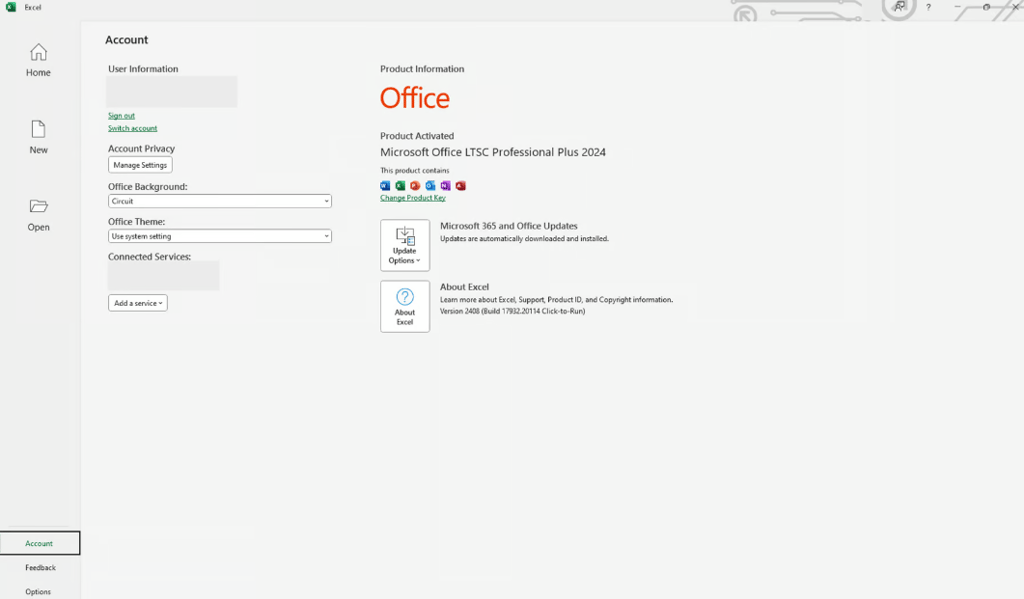Click the Change Product Key link
1024x599 pixels.
coord(413,198)
